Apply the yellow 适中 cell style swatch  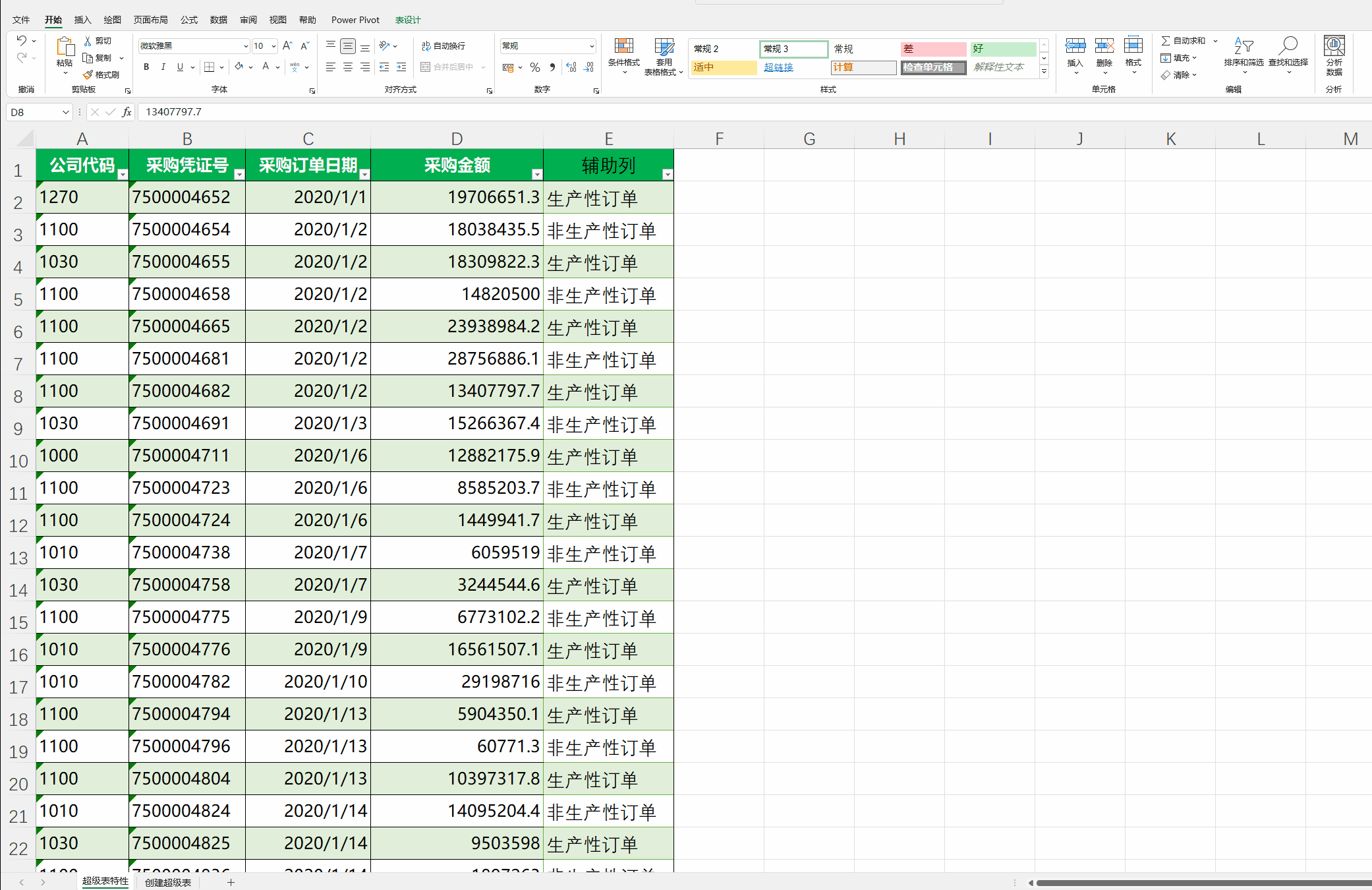coord(723,67)
